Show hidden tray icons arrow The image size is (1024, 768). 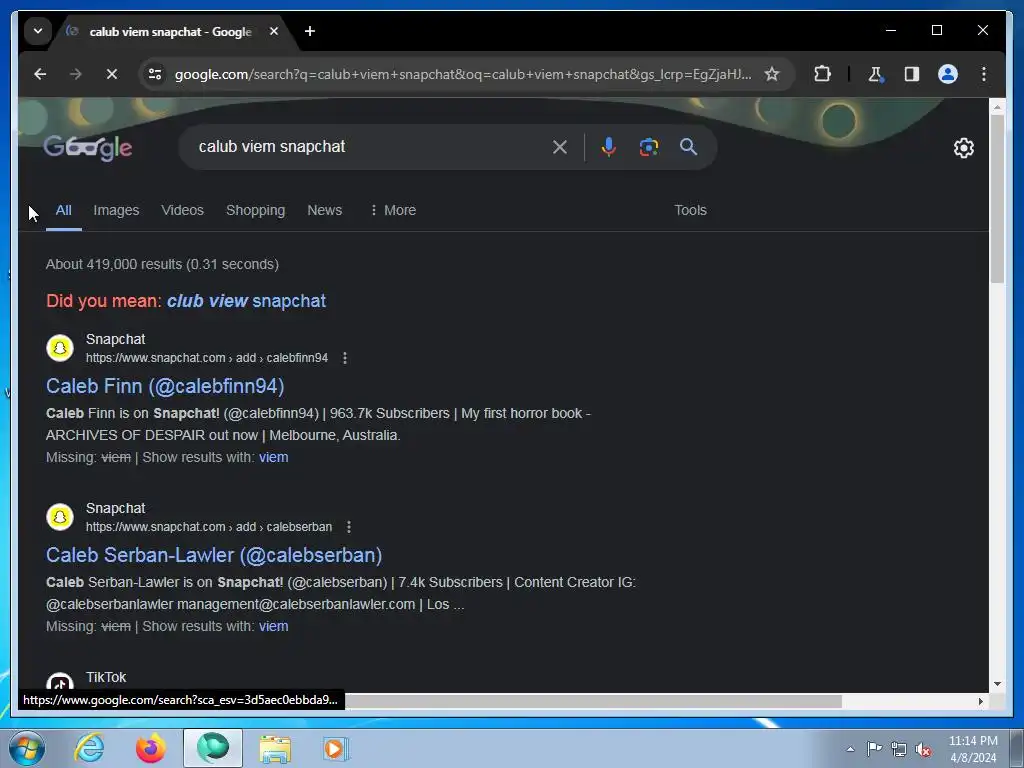(850, 749)
